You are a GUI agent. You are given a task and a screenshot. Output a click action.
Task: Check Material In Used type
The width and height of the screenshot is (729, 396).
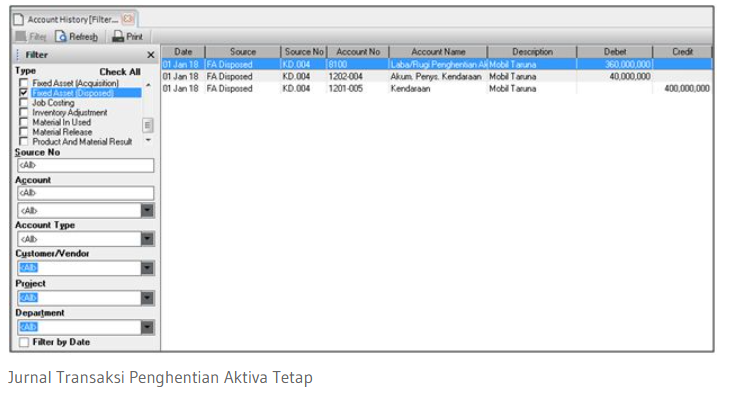23,122
